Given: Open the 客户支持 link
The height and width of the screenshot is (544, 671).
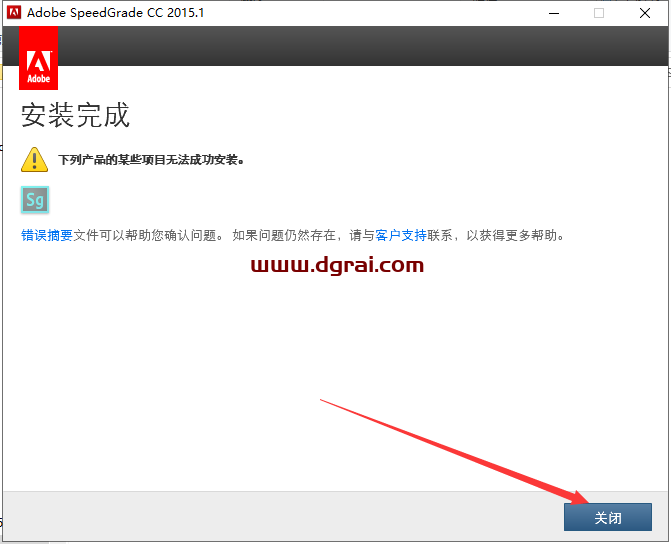Looking at the screenshot, I should pyautogui.click(x=401, y=235).
